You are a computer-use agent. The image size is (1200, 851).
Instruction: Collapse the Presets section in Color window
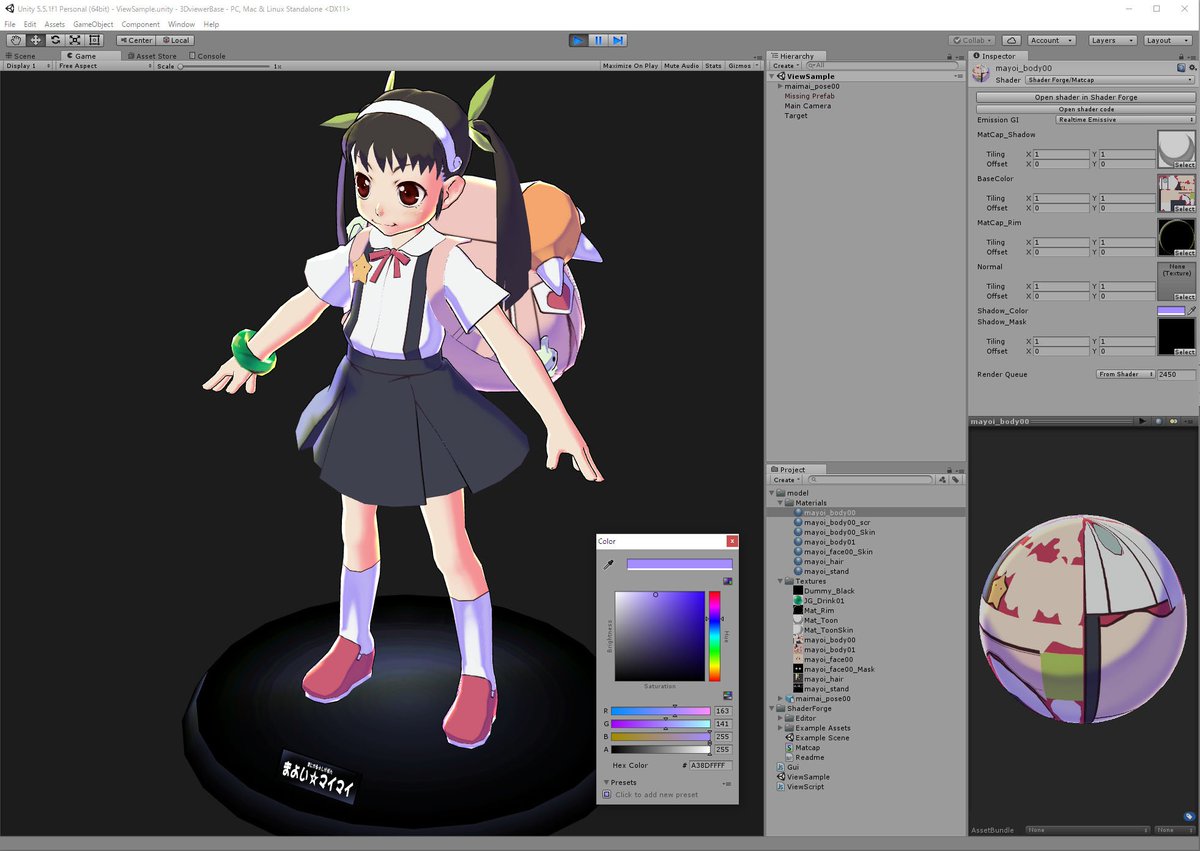pos(606,783)
